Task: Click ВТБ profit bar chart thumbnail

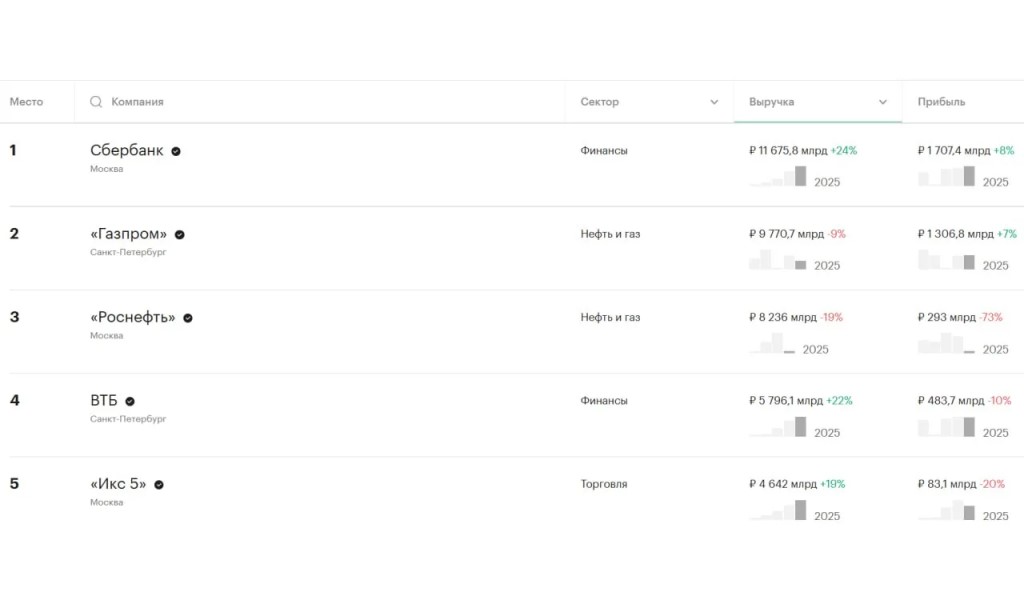Action: 946,427
